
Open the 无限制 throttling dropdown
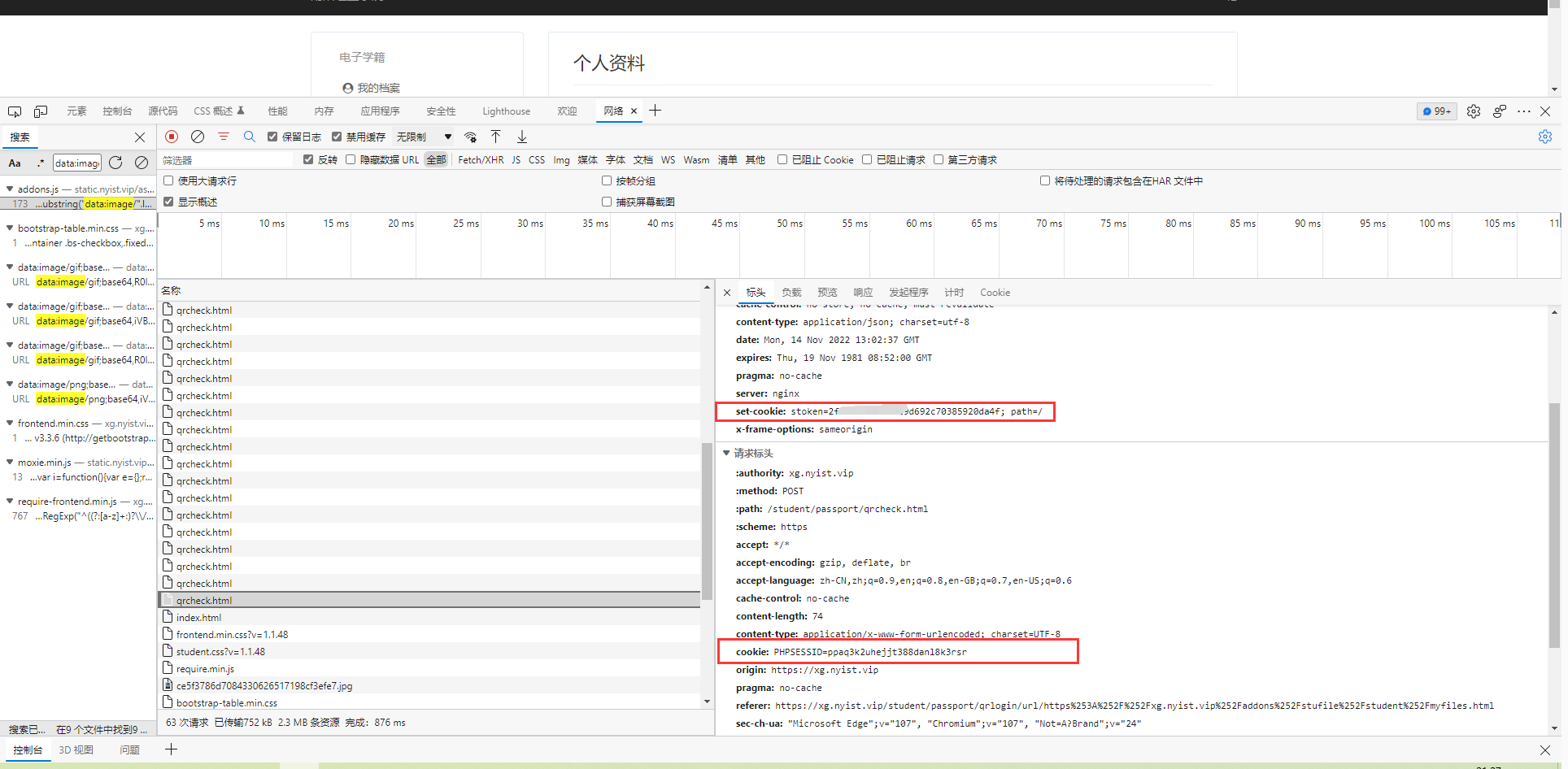tap(424, 137)
